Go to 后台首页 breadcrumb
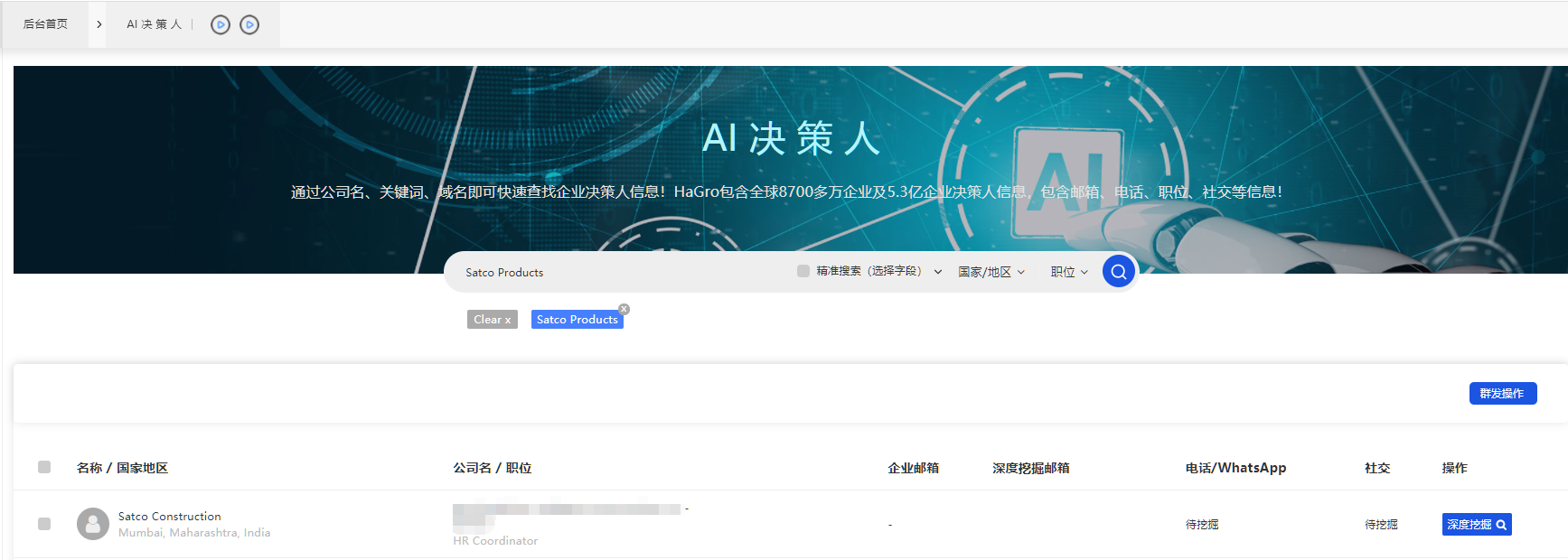This screenshot has height=560, width=1568. [x=45, y=24]
